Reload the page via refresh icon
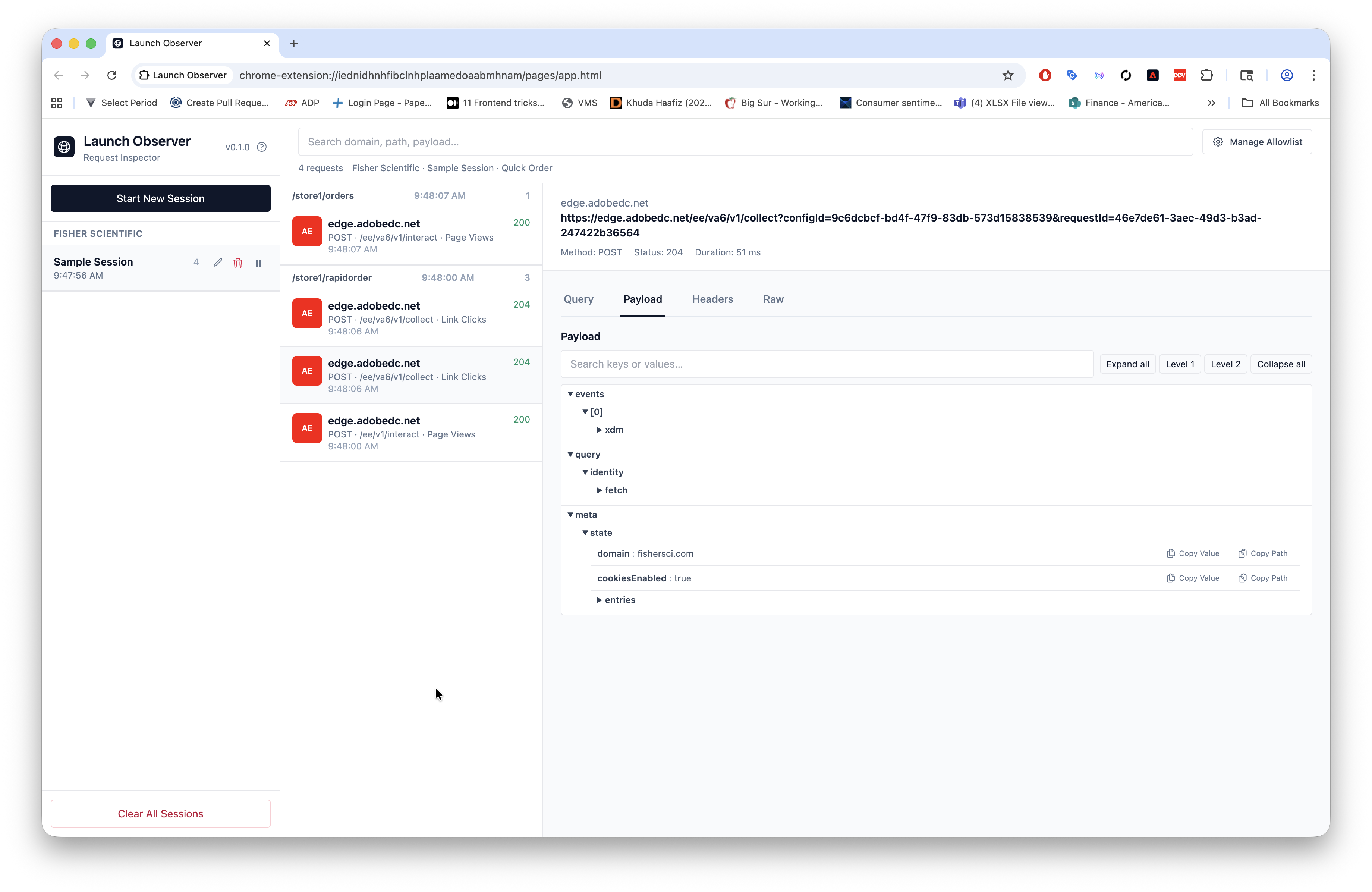The width and height of the screenshot is (1372, 892). (112, 76)
